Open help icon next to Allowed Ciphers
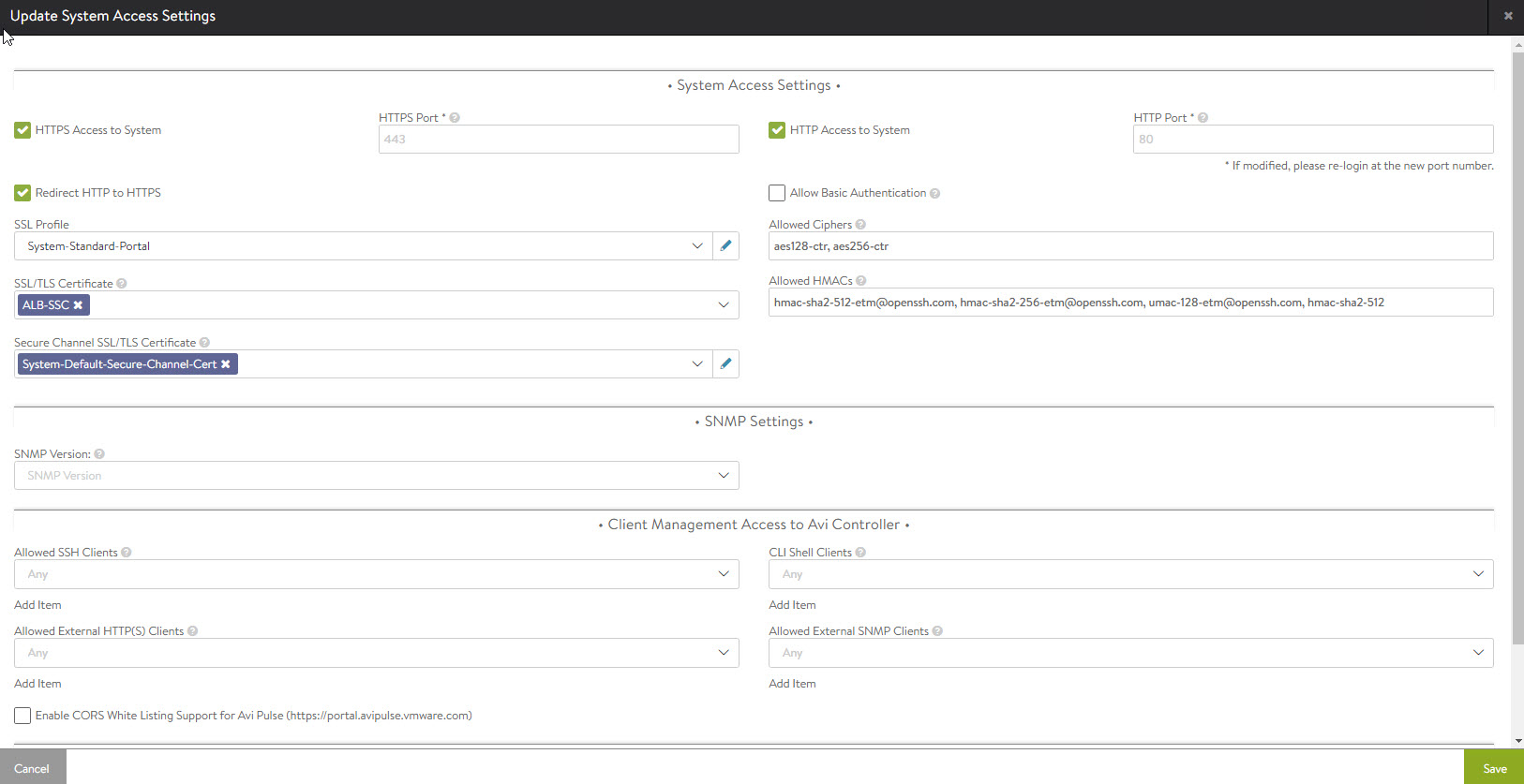The height and width of the screenshot is (784, 1524). 860,225
